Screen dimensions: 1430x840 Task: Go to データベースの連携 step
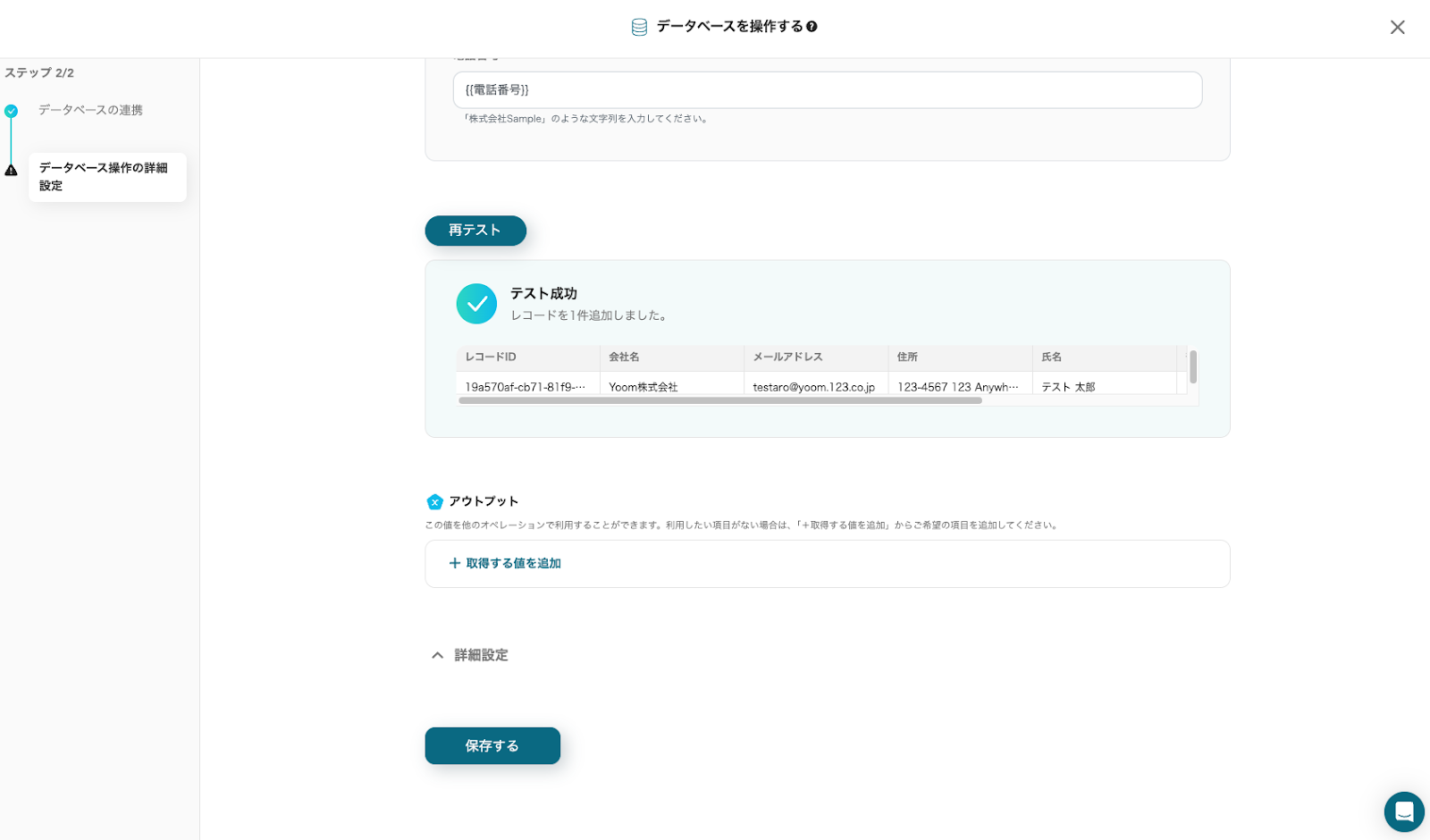(90, 110)
